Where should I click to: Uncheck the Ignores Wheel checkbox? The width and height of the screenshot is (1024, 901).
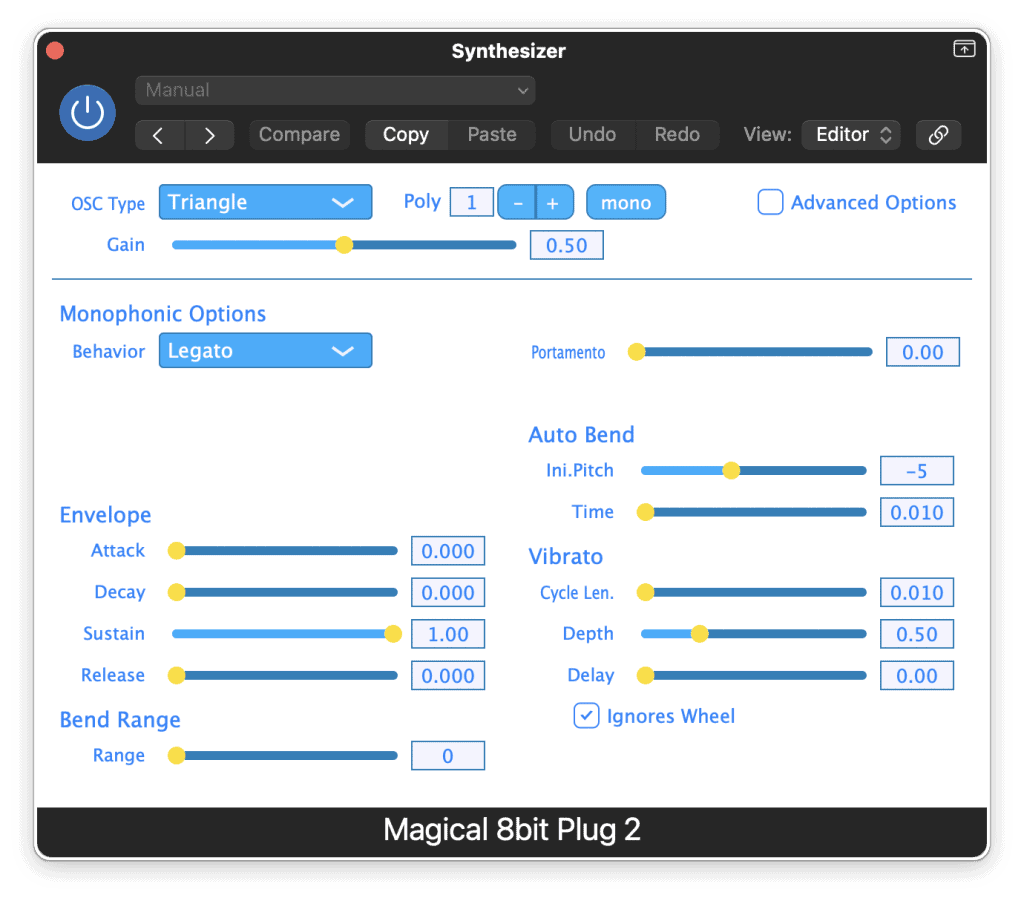tap(586, 716)
